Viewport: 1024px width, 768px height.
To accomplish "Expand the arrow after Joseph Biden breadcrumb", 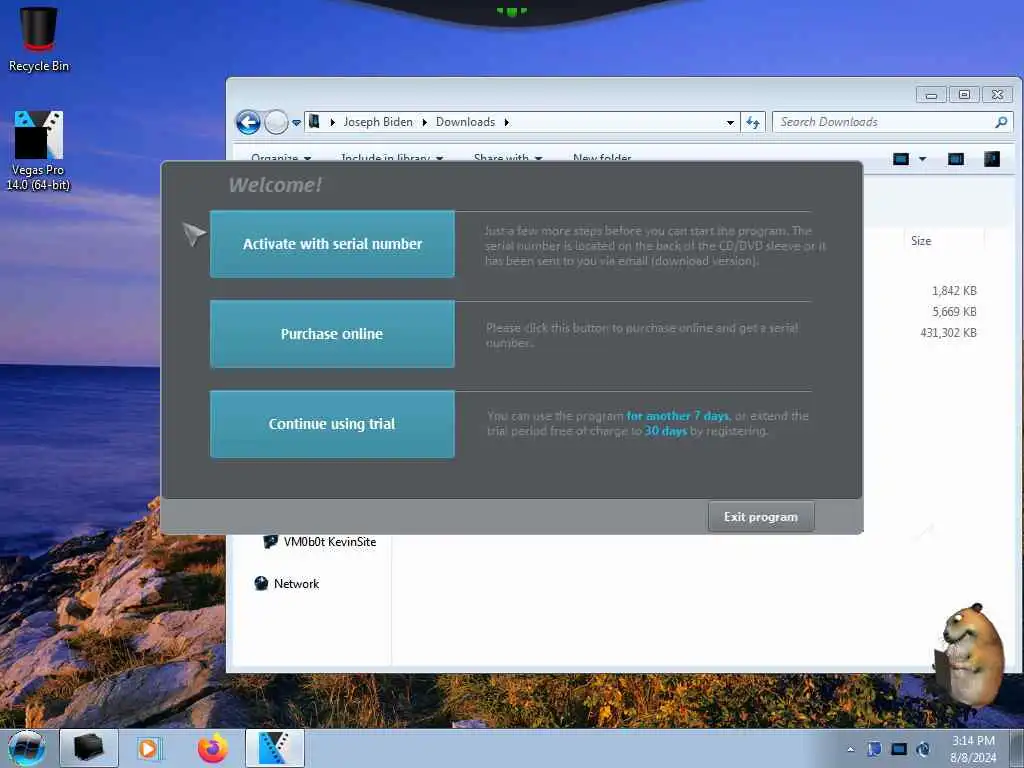I will tap(424, 122).
